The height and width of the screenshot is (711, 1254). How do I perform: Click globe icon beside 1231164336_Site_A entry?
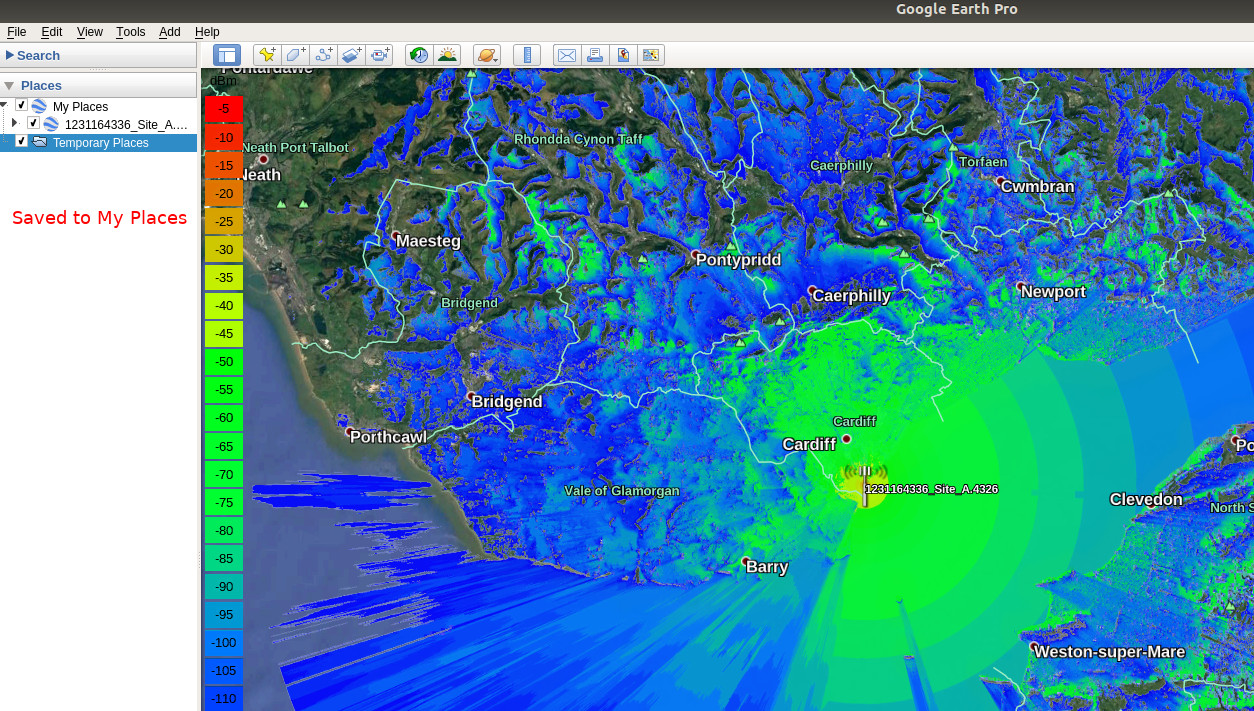51,124
